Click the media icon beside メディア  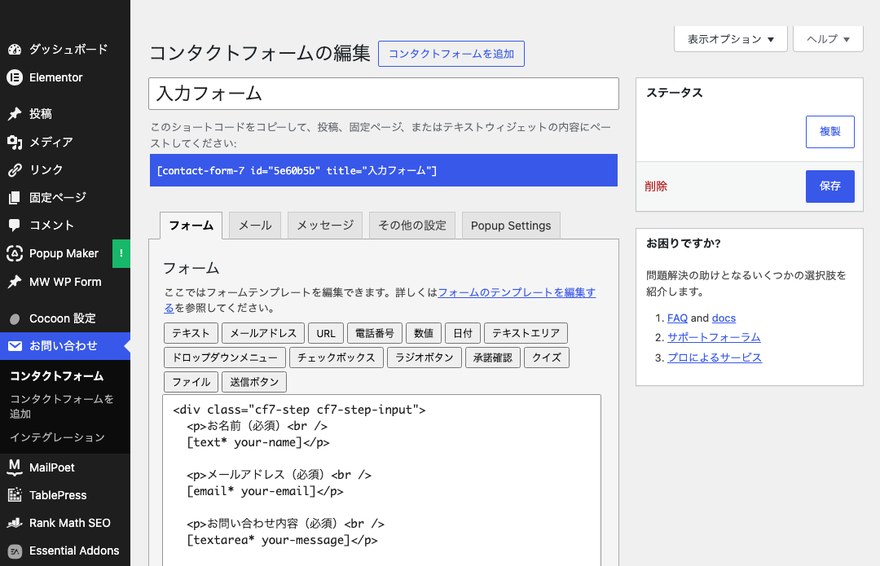click(15, 142)
